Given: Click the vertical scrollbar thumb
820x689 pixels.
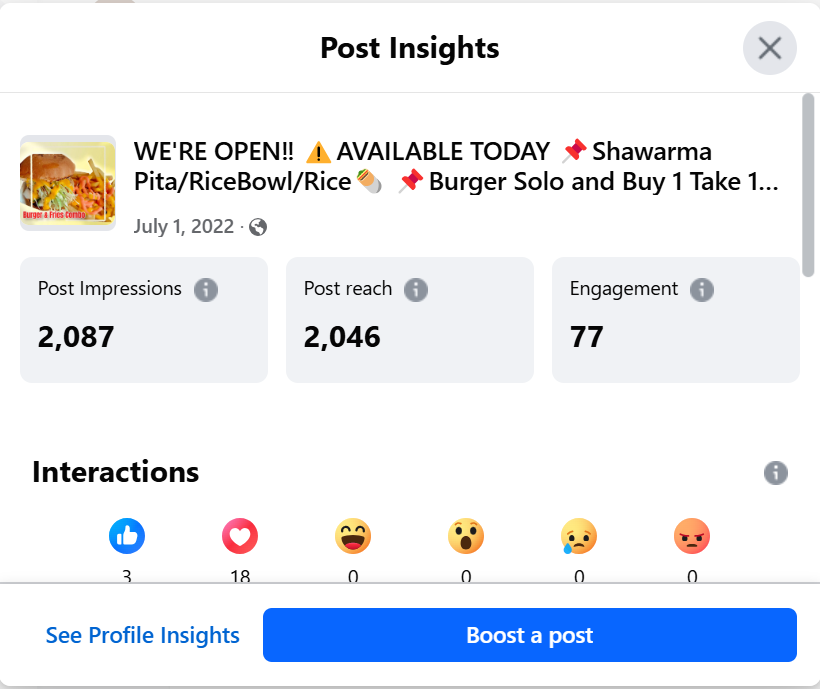Looking at the screenshot, I should [x=808, y=184].
